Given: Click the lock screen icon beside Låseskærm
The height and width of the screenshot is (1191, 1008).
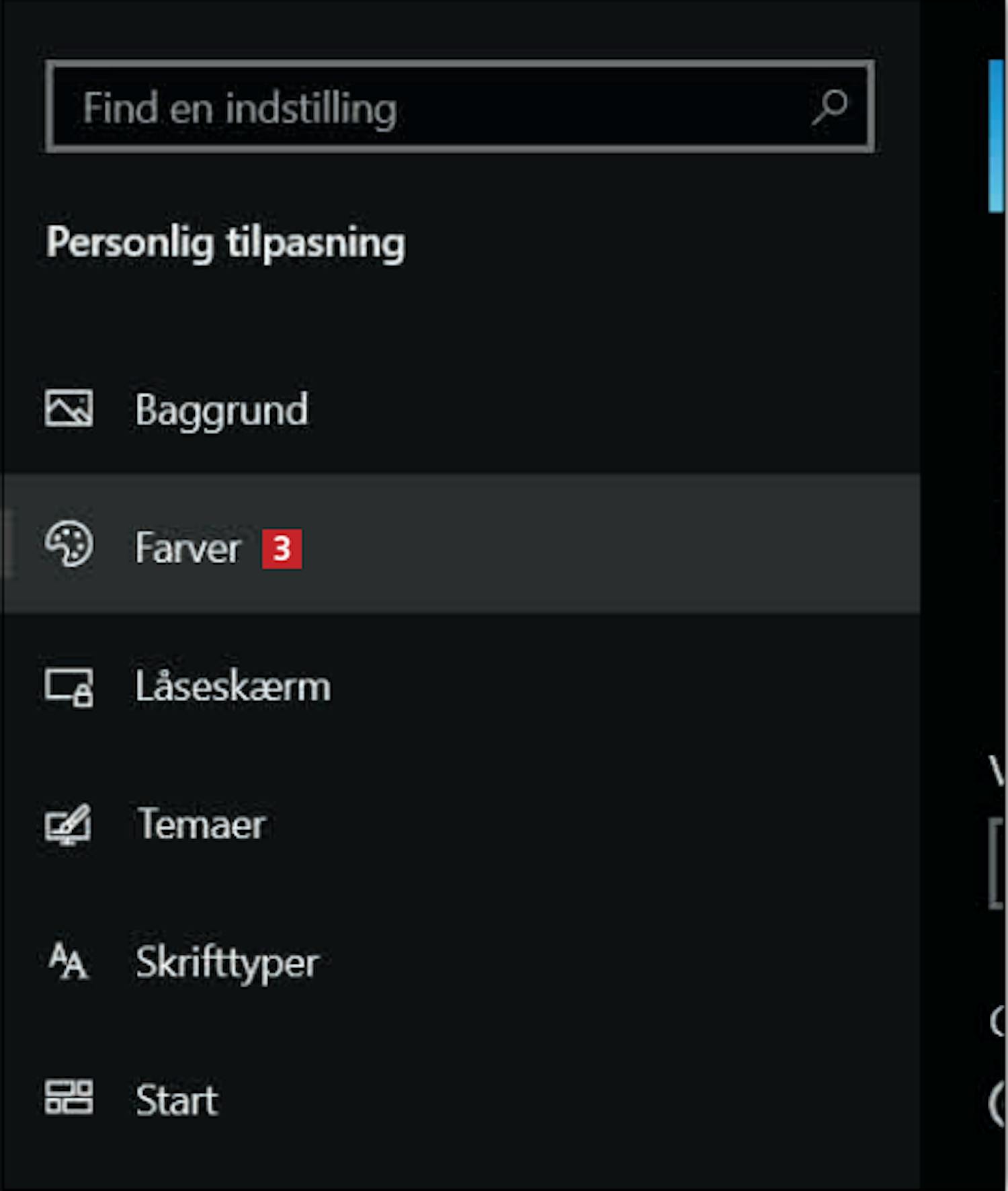Looking at the screenshot, I should coord(69,687).
